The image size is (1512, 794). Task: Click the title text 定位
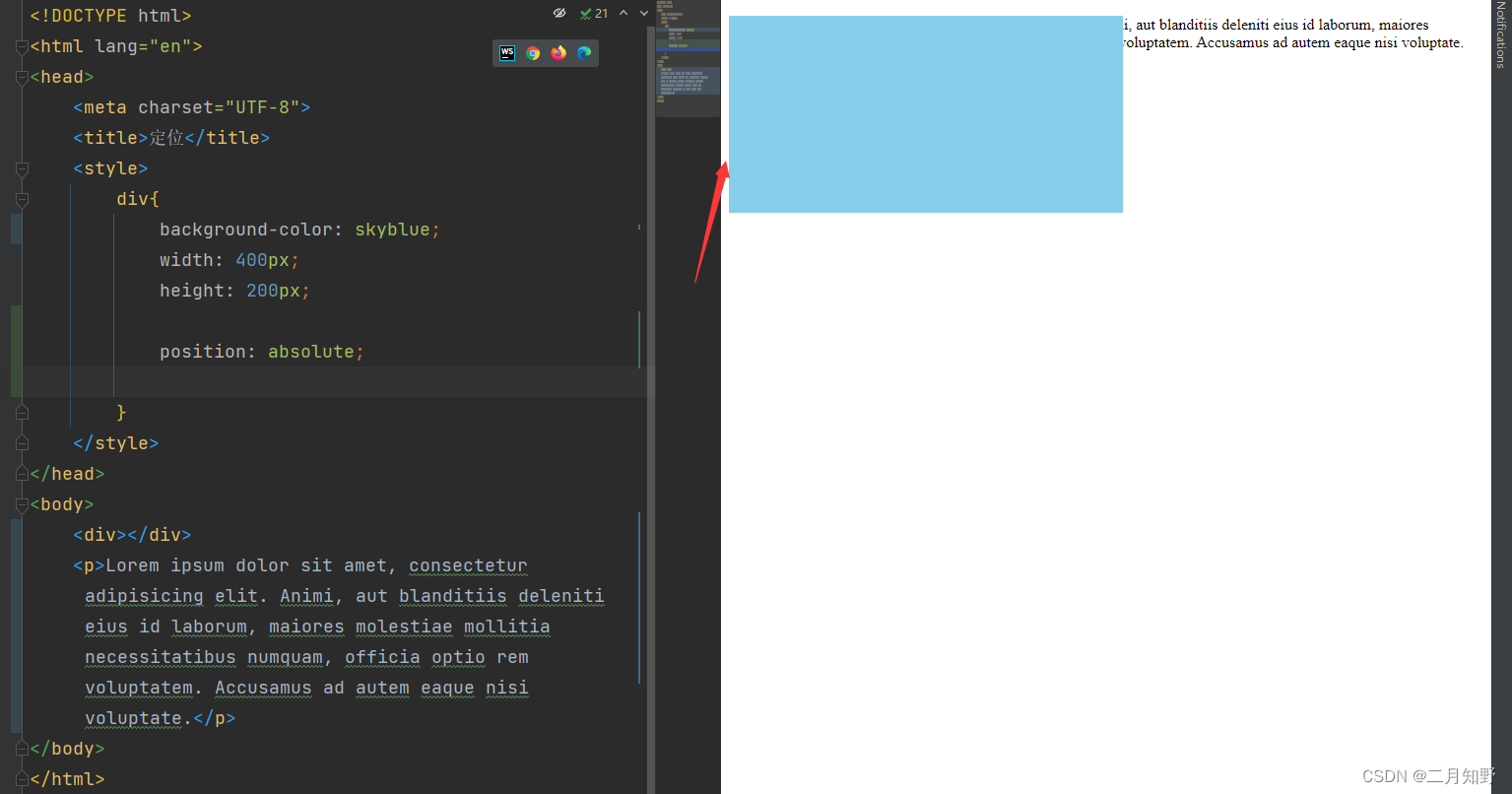166,138
